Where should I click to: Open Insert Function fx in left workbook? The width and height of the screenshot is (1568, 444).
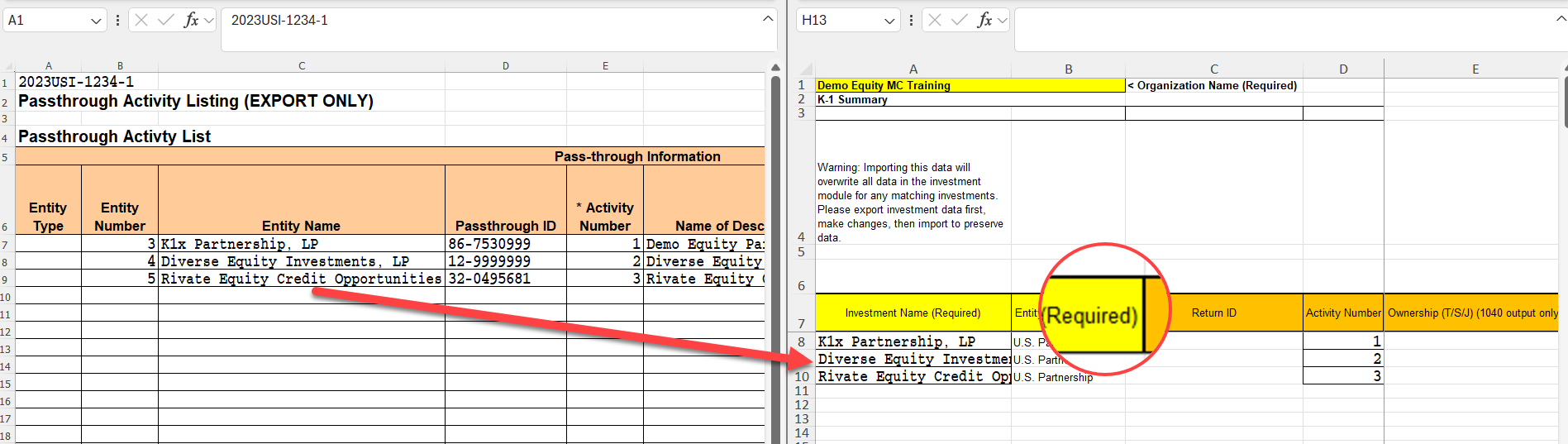click(x=191, y=20)
